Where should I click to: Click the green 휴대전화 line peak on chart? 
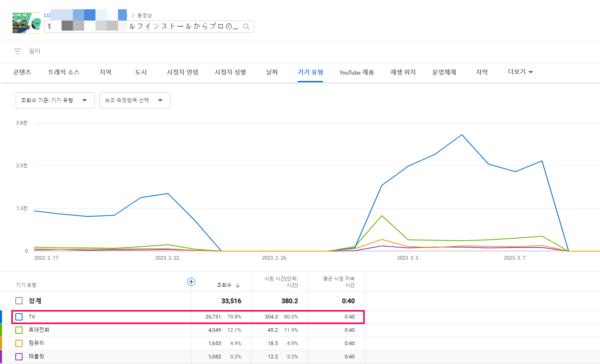pyautogui.click(x=382, y=216)
